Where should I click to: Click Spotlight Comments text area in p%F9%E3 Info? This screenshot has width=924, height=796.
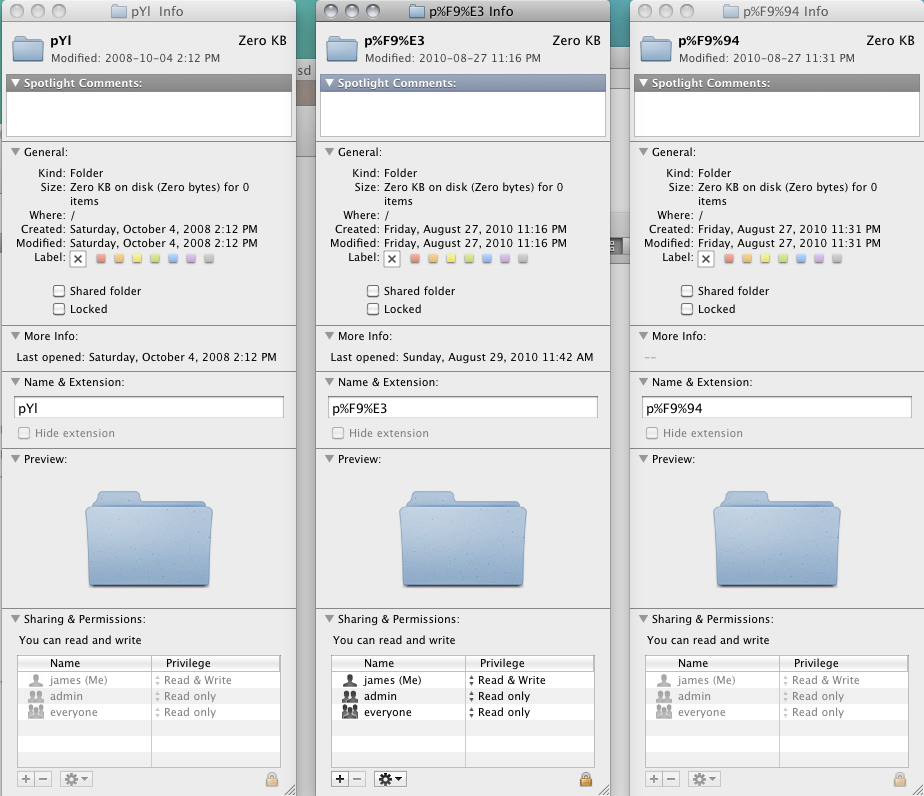pos(463,114)
